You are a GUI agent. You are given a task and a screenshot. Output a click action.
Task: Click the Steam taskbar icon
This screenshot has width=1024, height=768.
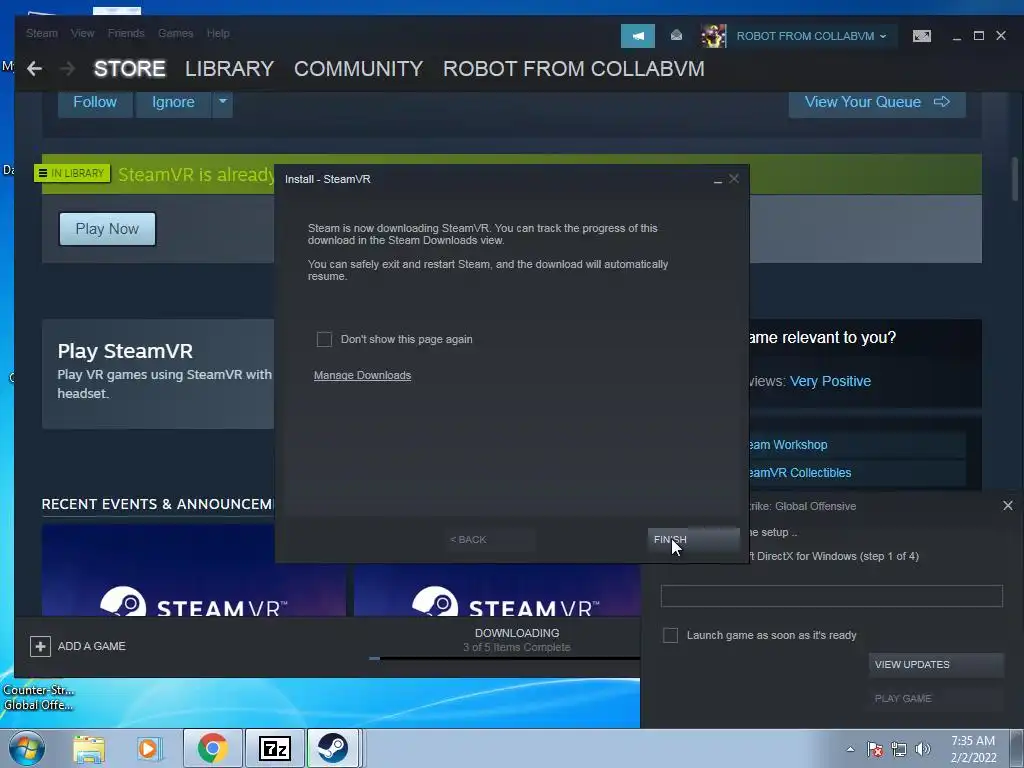click(x=333, y=748)
